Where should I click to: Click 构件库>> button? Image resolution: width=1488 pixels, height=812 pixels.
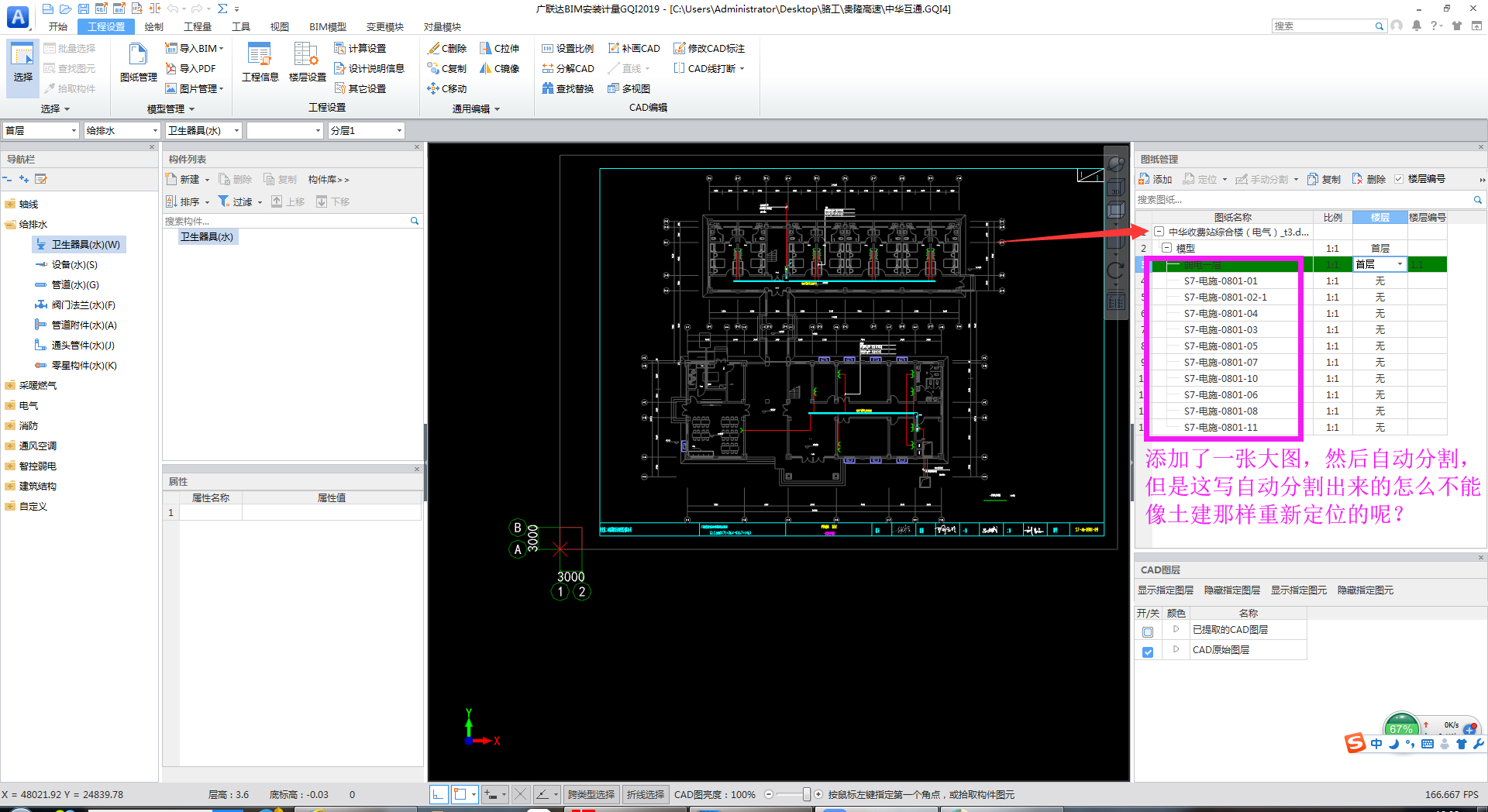click(x=329, y=179)
